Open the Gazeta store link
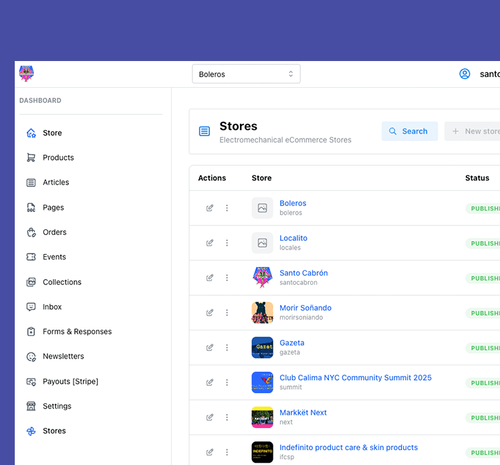 (292, 343)
